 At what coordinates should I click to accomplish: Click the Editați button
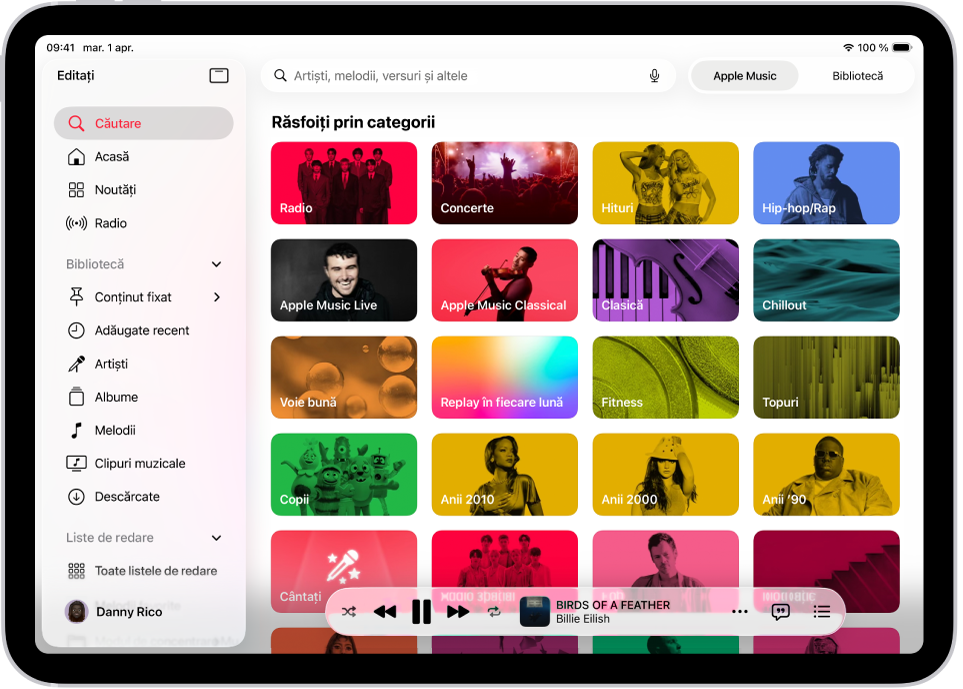pos(76,76)
